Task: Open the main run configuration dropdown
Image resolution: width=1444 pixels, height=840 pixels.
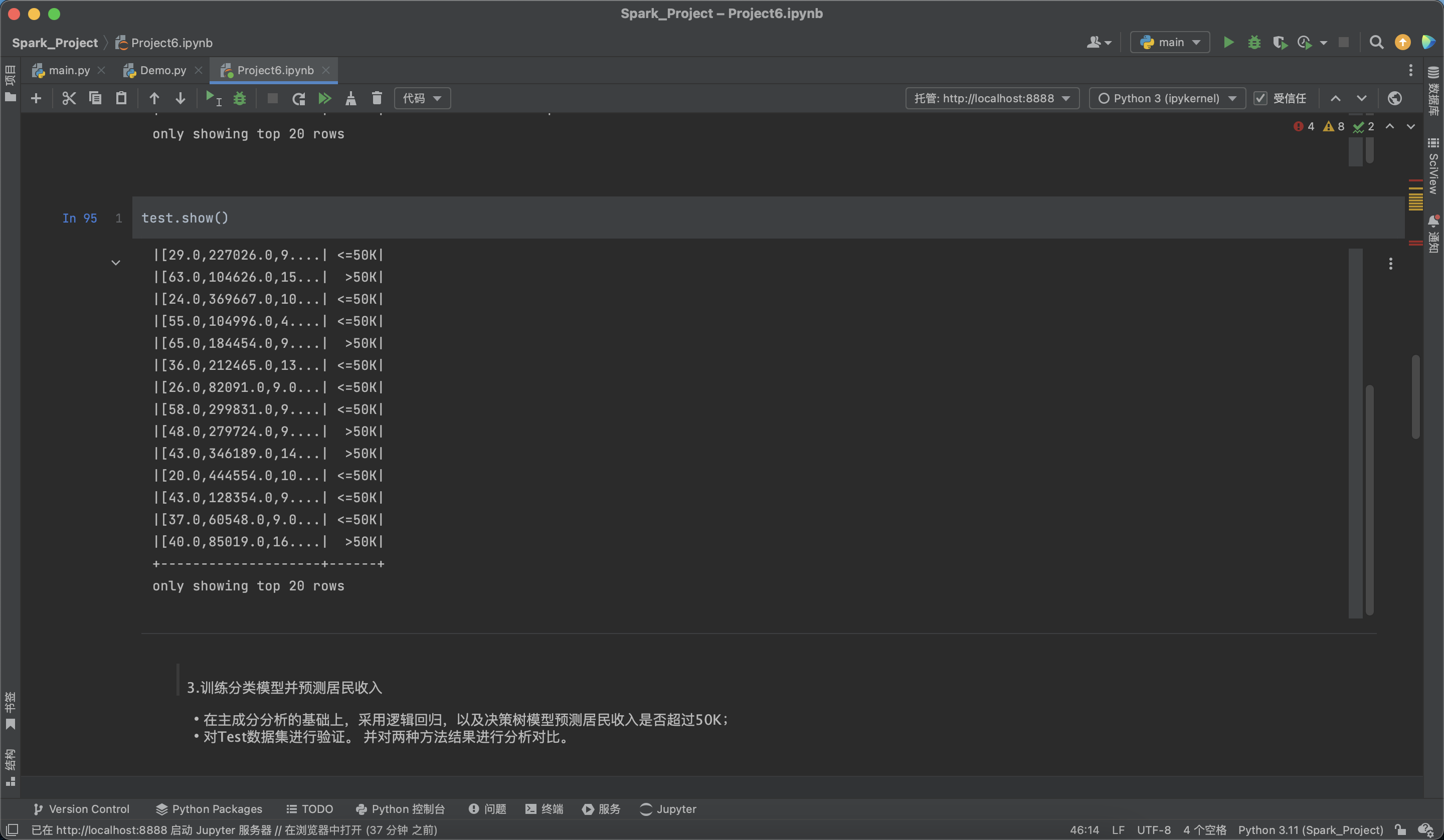Action: pos(1170,43)
